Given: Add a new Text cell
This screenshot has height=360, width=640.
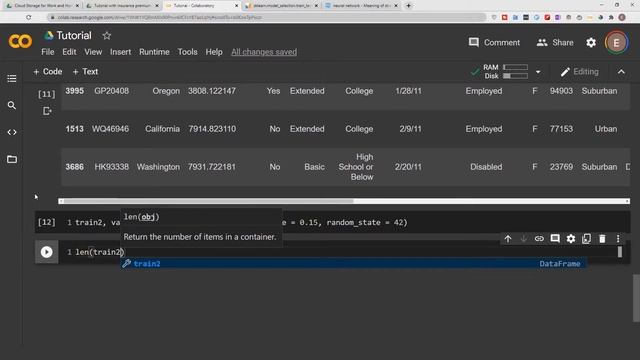Looking at the screenshot, I should (85, 72).
